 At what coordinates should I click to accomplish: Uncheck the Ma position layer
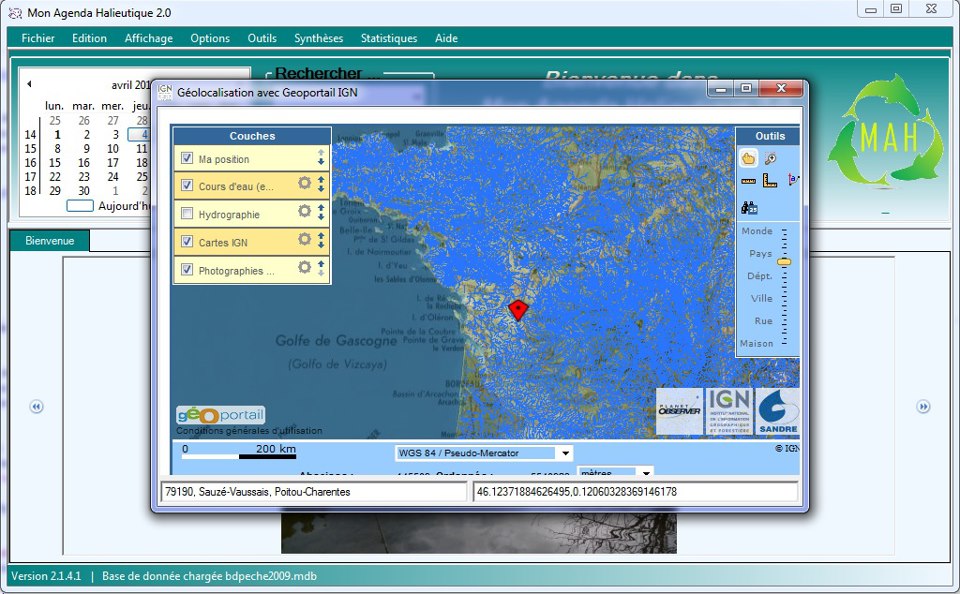tap(187, 158)
